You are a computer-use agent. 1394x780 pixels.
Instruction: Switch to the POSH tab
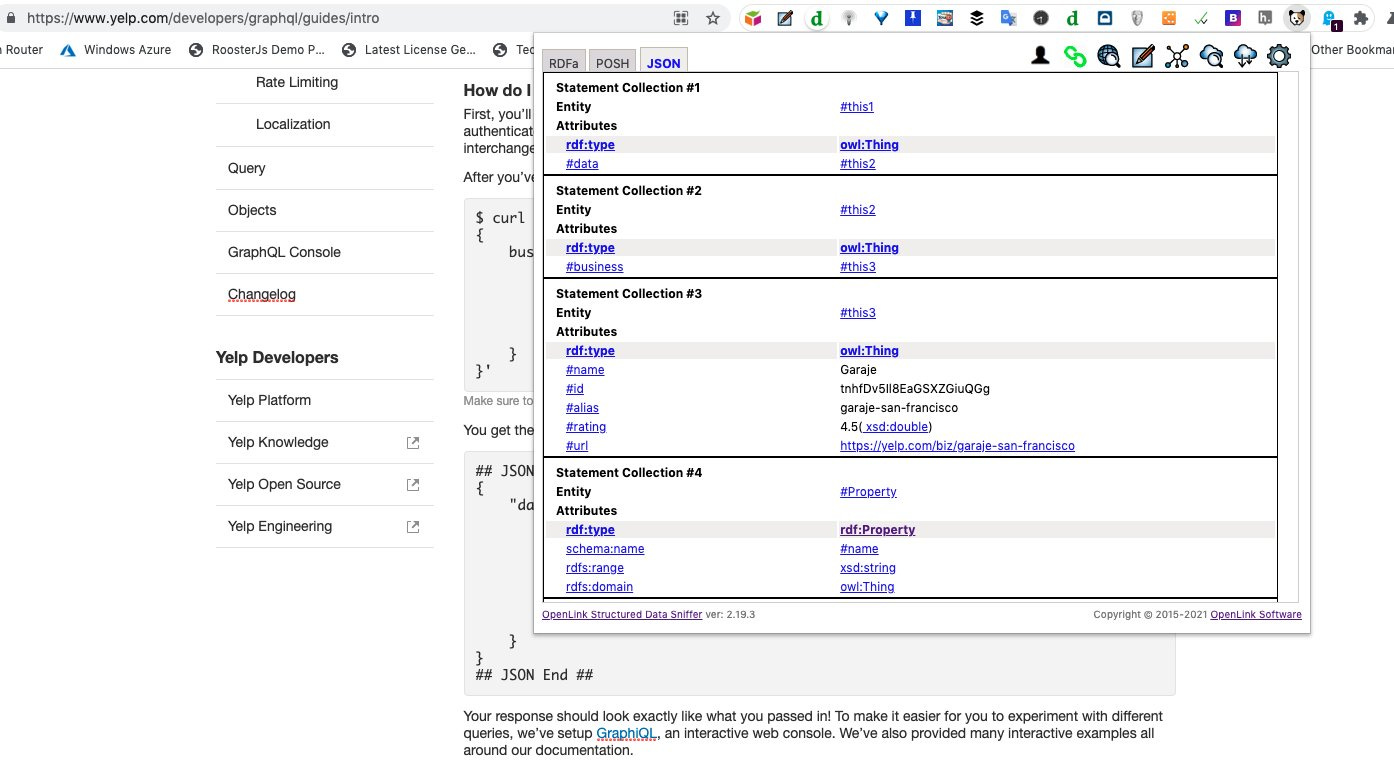(x=613, y=63)
